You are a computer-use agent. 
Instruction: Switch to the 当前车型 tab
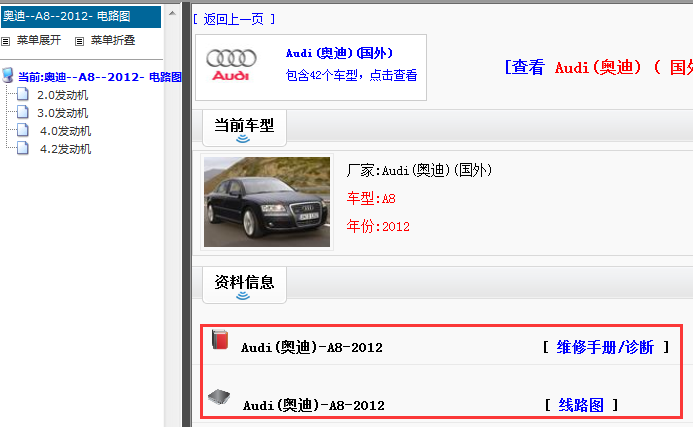244,128
